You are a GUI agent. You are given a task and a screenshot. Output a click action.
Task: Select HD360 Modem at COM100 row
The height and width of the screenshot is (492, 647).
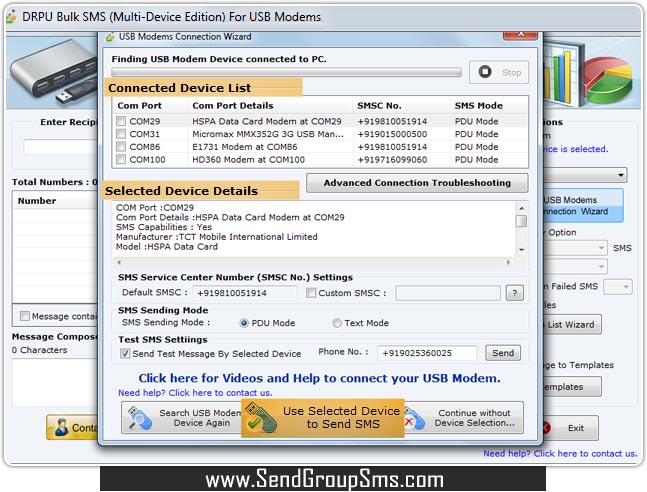click(x=320, y=159)
